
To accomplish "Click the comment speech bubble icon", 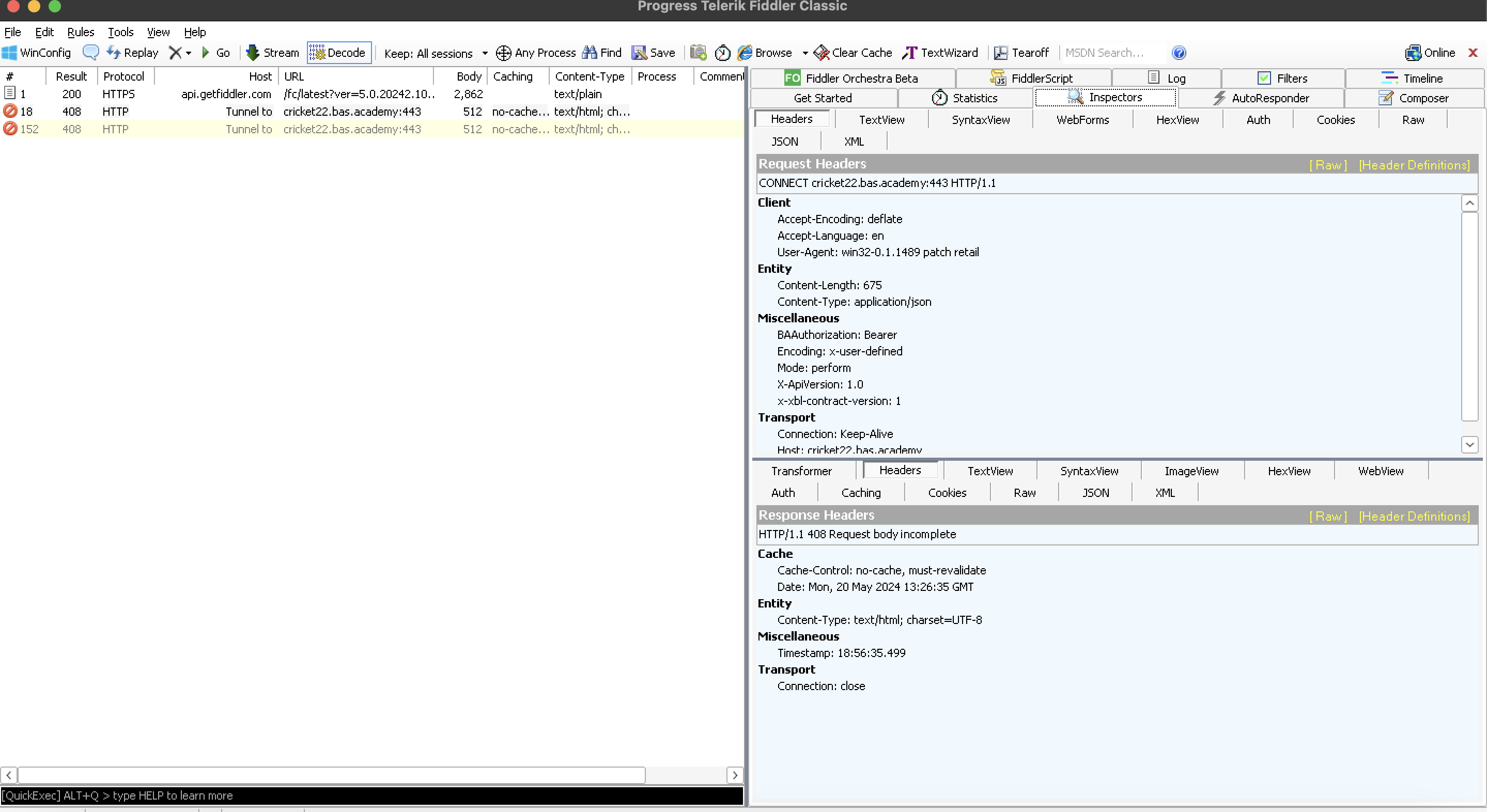I will 90,53.
